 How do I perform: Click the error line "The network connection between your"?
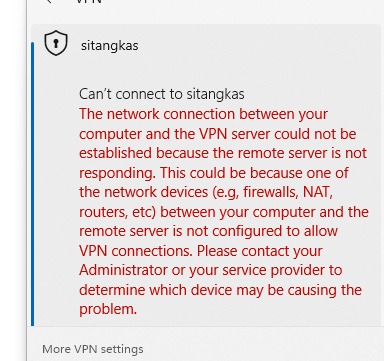point(203,114)
